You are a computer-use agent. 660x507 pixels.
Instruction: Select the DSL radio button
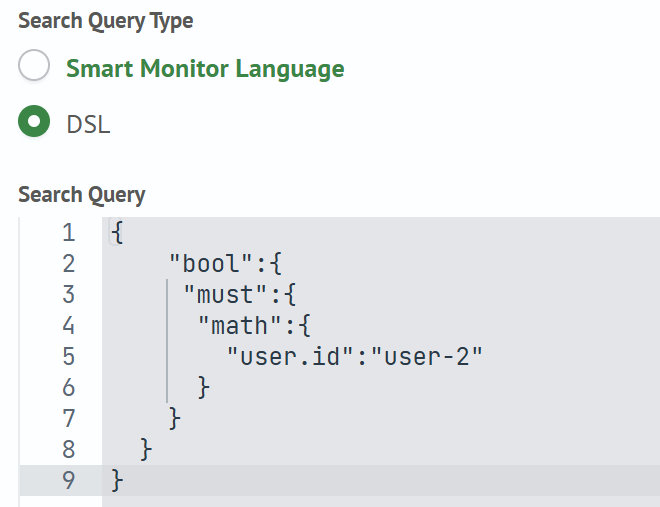click(34, 121)
